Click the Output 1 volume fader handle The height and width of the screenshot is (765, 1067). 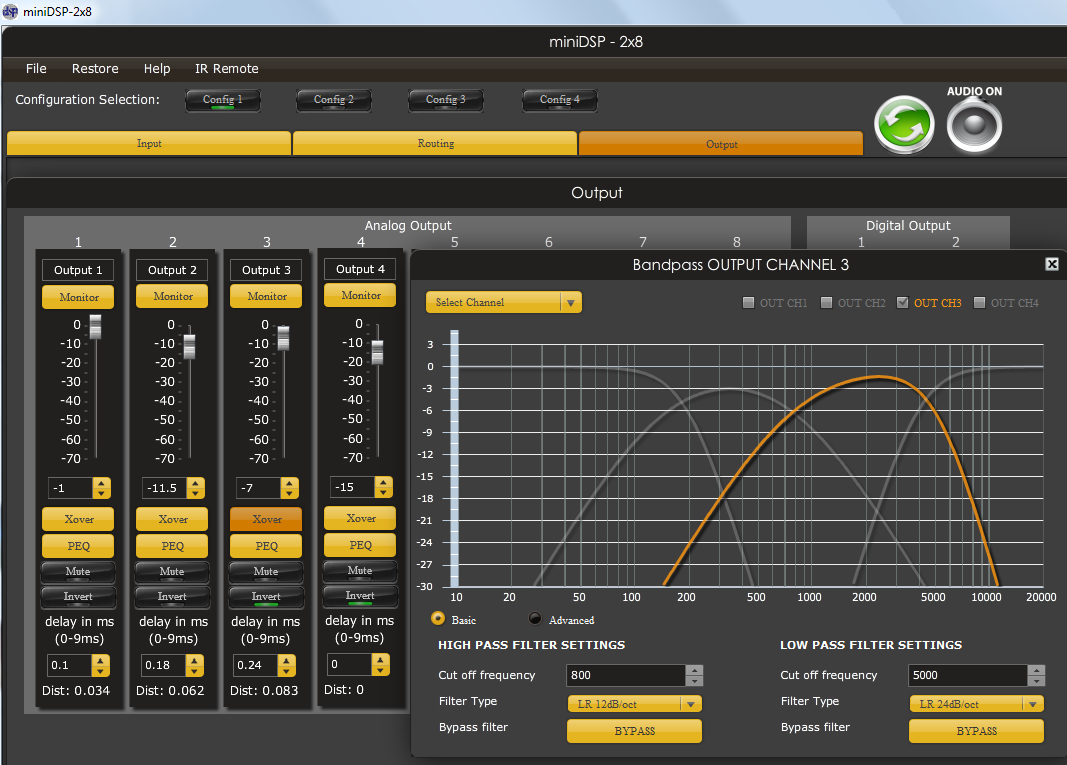(96, 327)
